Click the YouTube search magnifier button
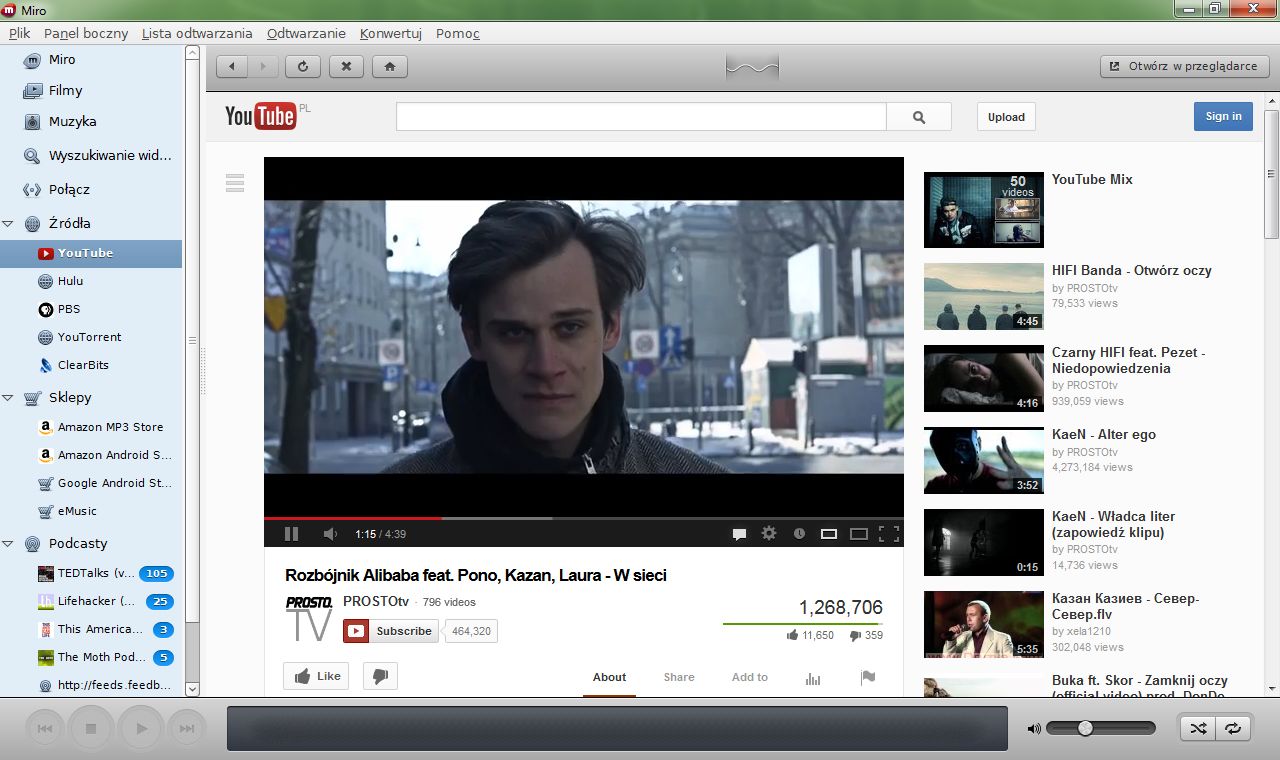Image resolution: width=1280 pixels, height=760 pixels. coord(919,117)
